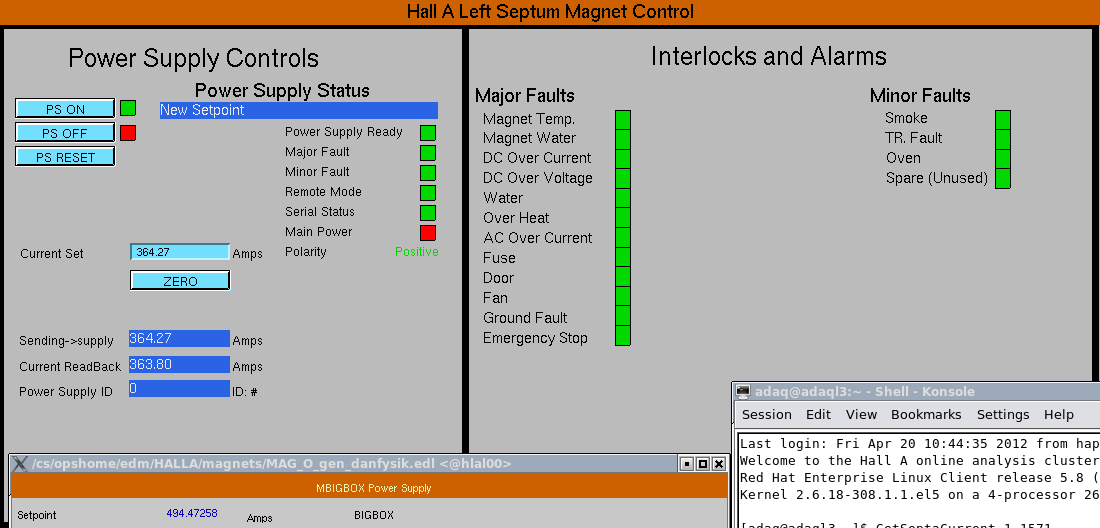Image resolution: width=1100 pixels, height=528 pixels.
Task: Click the ZERO current button
Action: (x=180, y=280)
